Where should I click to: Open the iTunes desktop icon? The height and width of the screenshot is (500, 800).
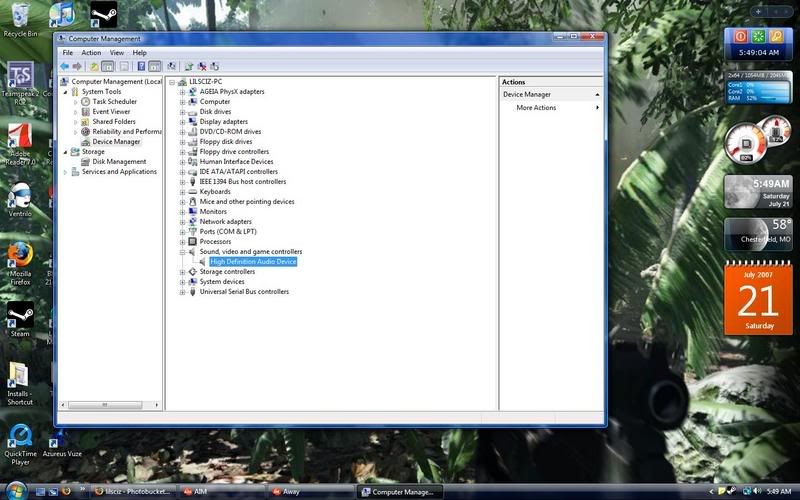62,14
